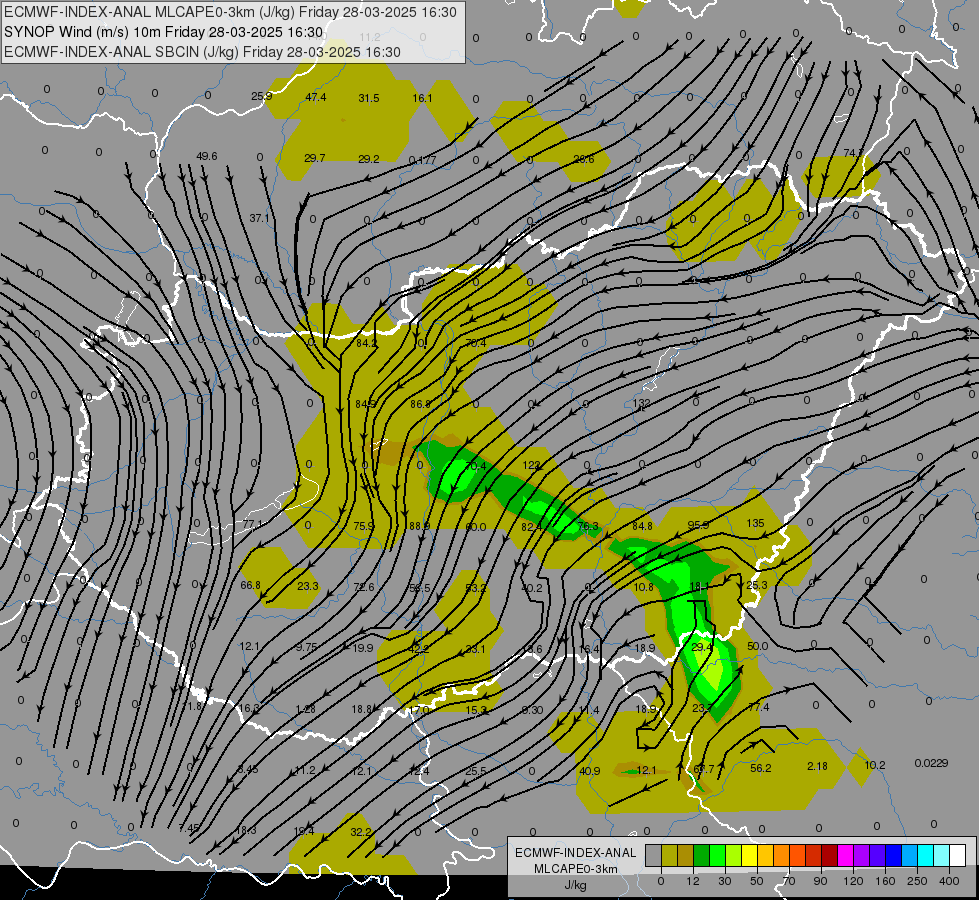Click the 400 label on color scale
This screenshot has width=979, height=900.
coord(949,881)
